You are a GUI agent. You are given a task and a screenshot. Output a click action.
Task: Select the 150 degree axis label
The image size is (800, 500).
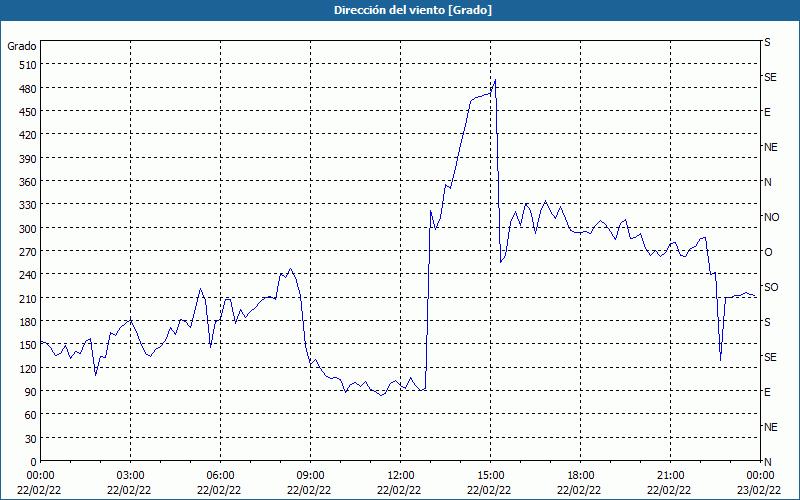pos(28,345)
